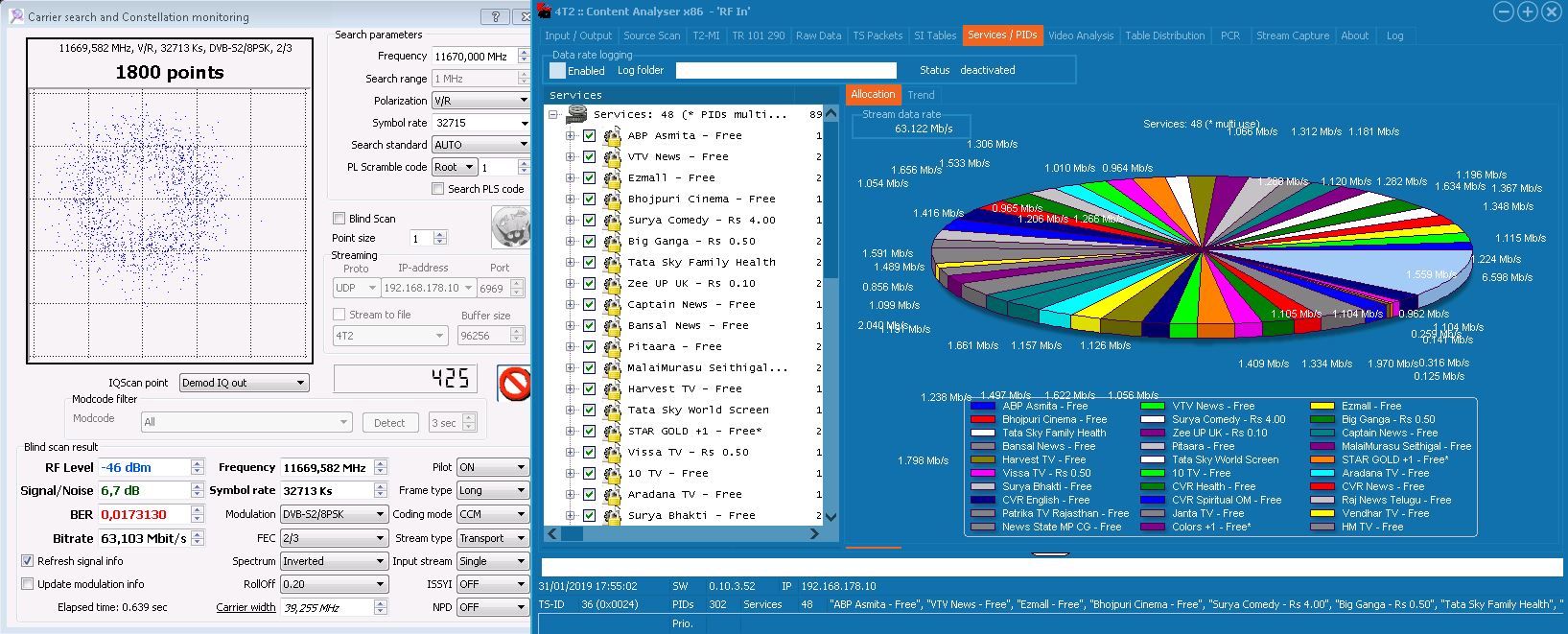Viewport: 1568px width, 634px height.
Task: Open the PL Scramble code Root dropdown
Action: coord(454,167)
